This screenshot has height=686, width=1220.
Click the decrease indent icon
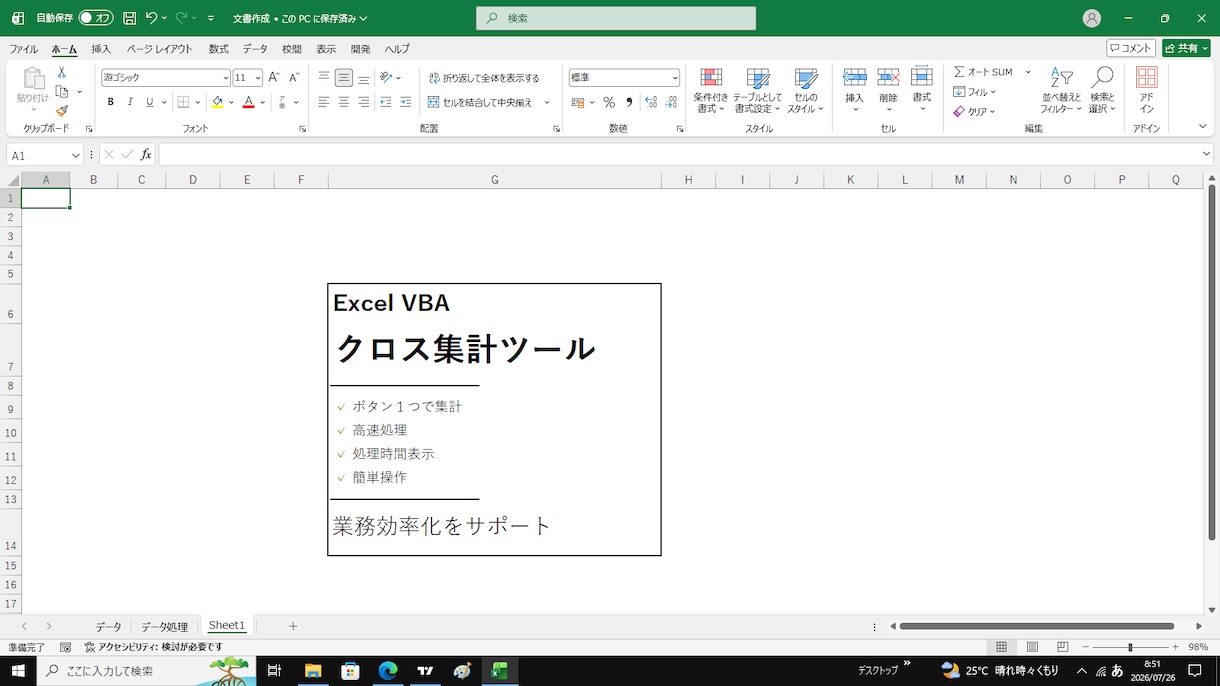pyautogui.click(x=386, y=102)
